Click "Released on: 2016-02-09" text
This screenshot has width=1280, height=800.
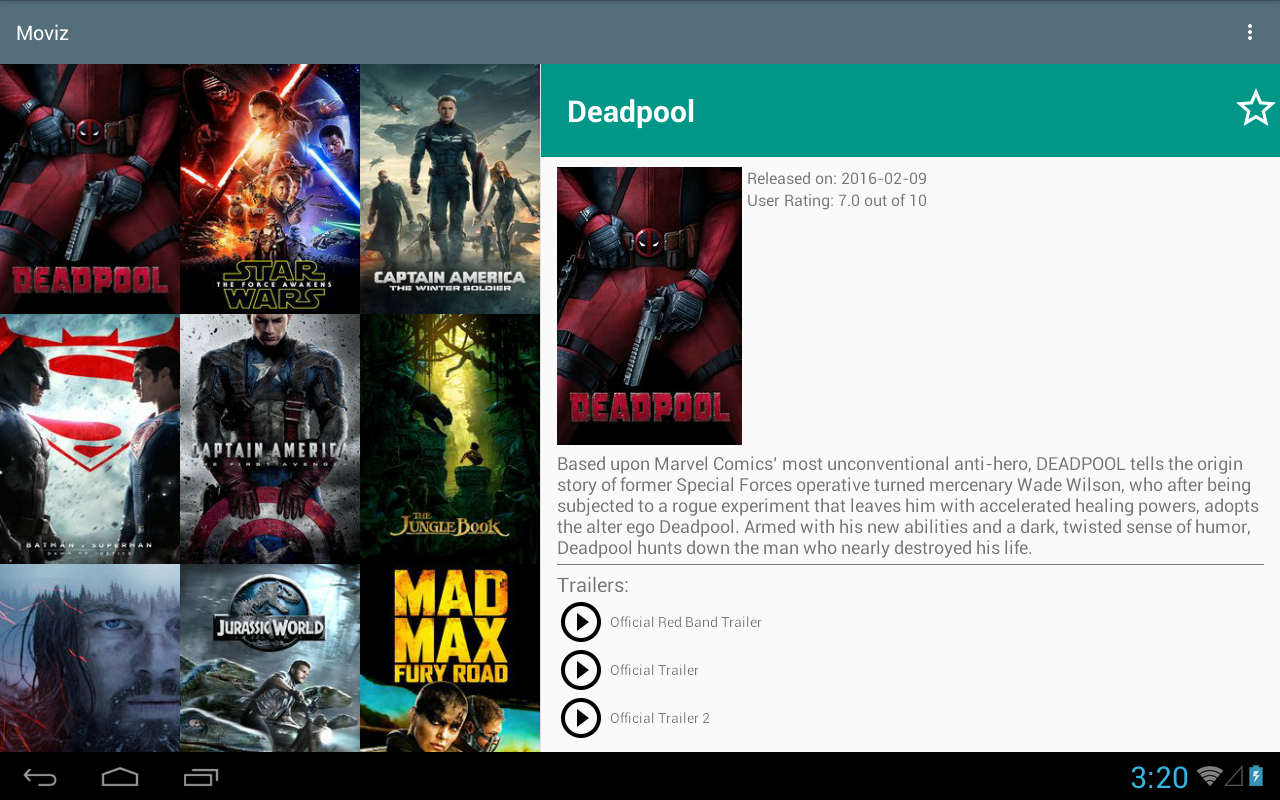click(837, 179)
